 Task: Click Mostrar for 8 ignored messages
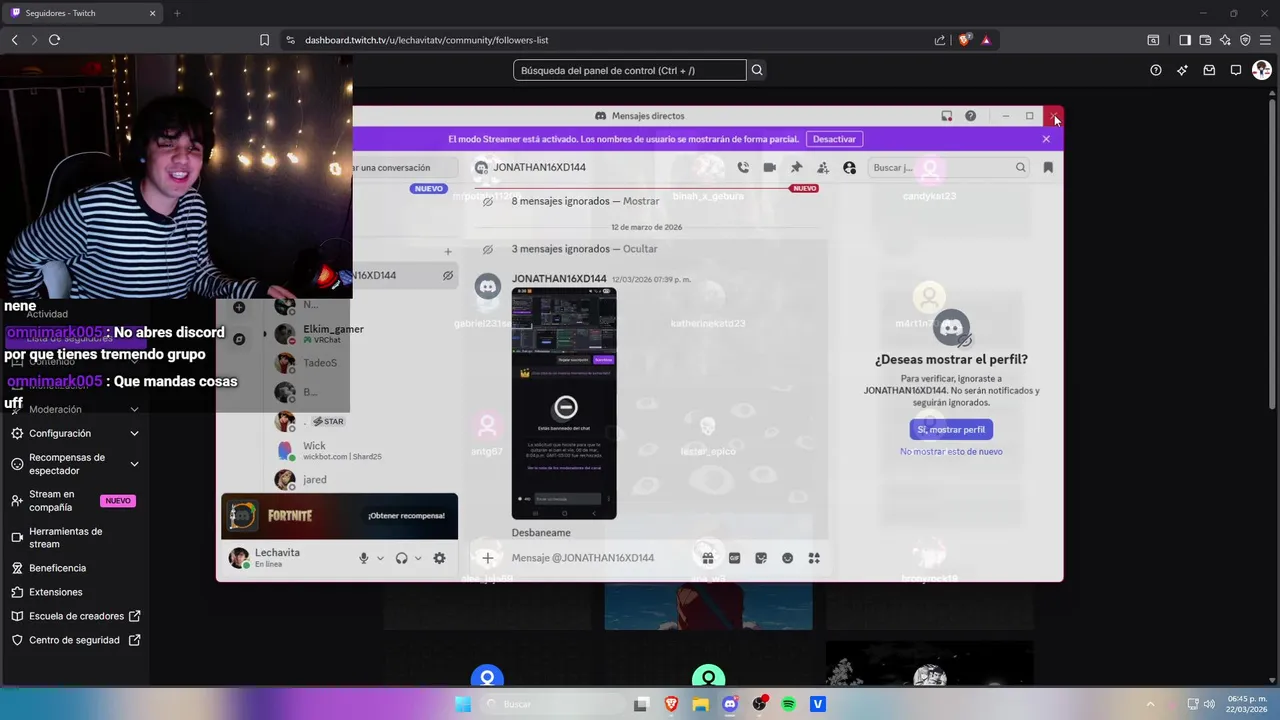[x=641, y=201]
